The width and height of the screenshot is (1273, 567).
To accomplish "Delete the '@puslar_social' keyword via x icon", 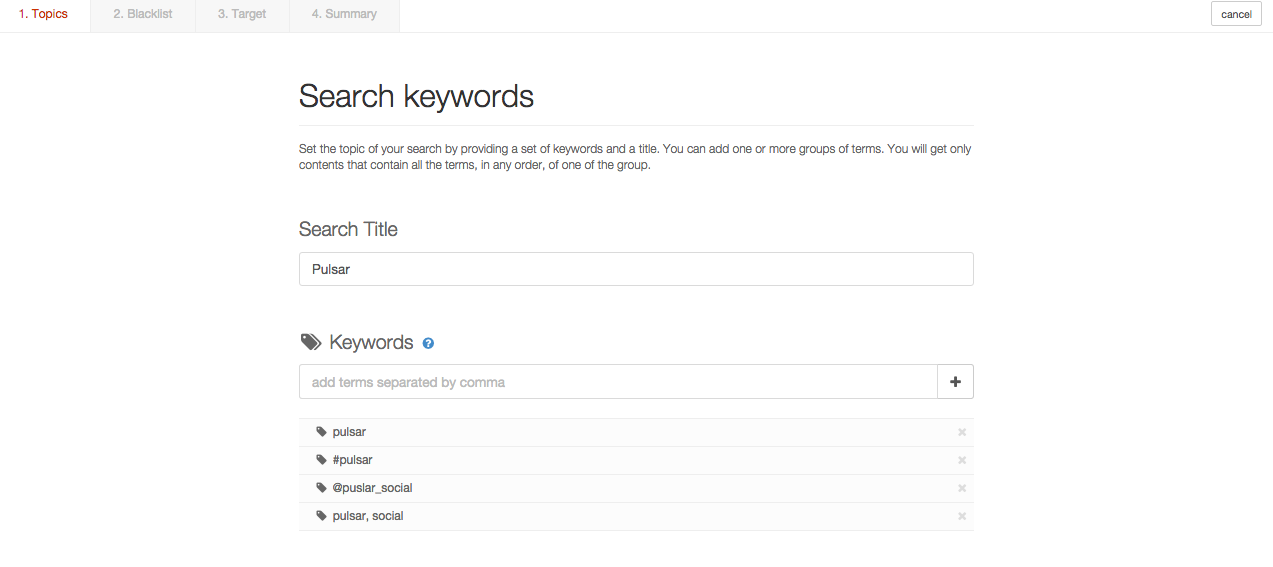I will point(962,488).
